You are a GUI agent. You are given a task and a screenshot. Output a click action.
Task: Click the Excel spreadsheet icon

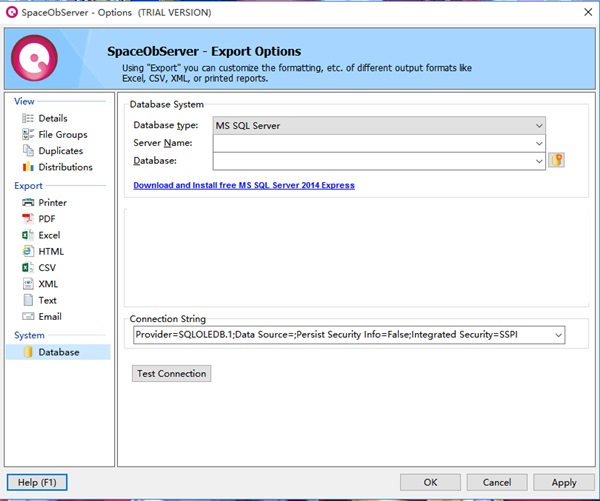(x=28, y=235)
